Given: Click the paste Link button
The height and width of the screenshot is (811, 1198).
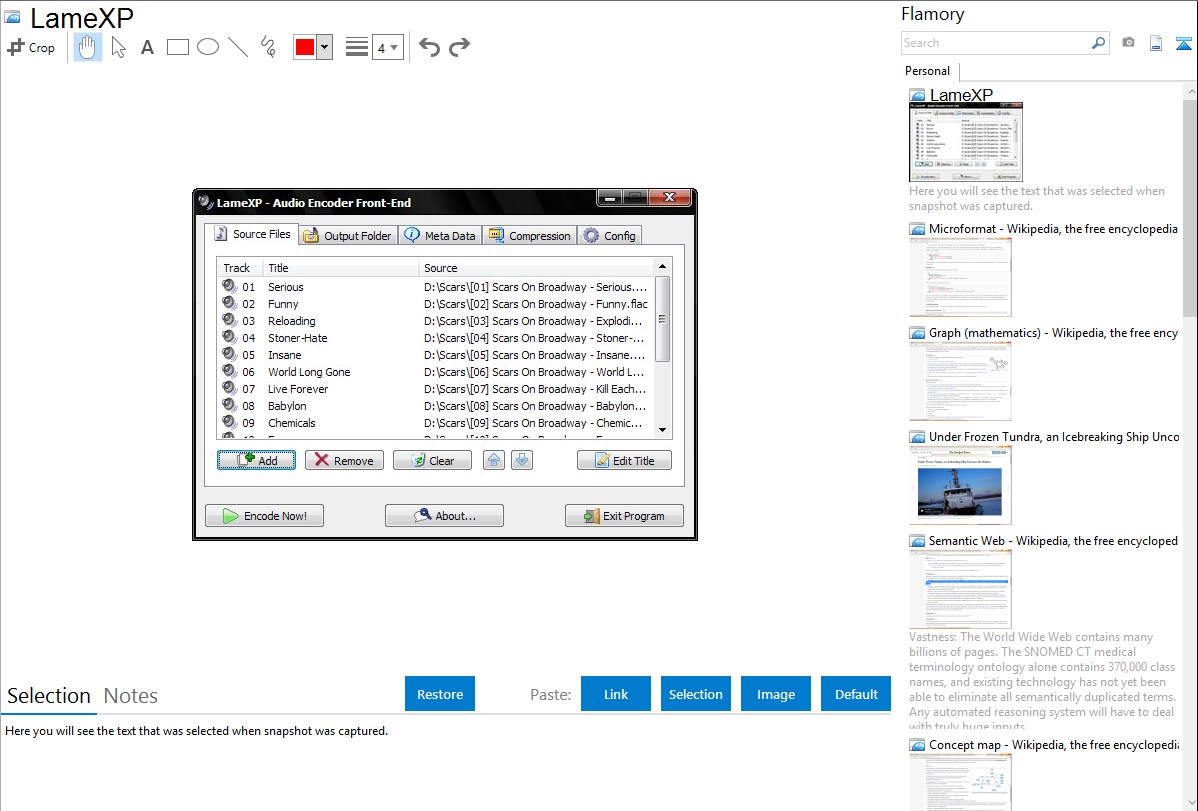Looking at the screenshot, I should pyautogui.click(x=616, y=694).
